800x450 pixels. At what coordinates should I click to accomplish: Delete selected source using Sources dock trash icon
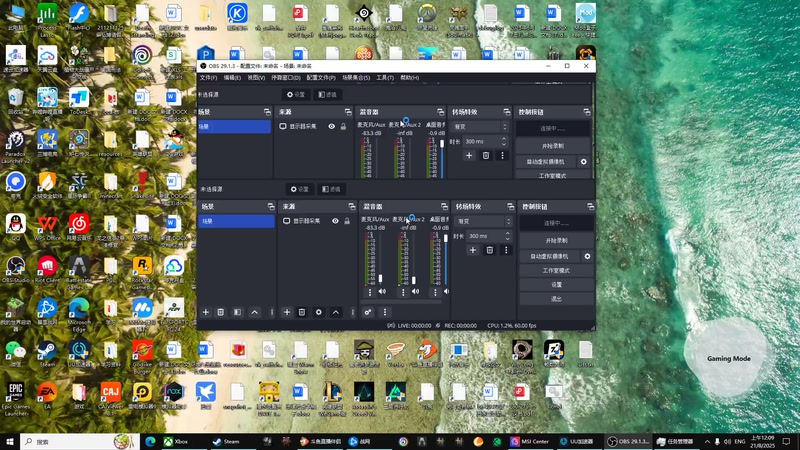point(302,312)
